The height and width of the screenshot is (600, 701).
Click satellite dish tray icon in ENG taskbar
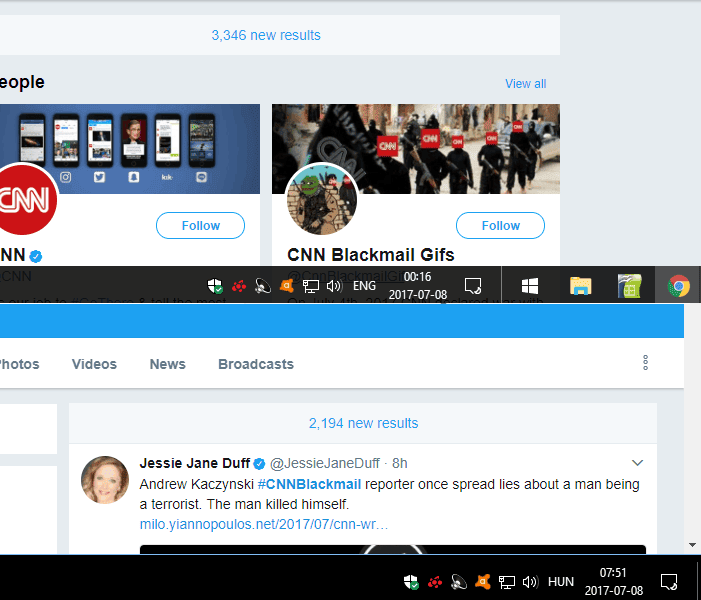click(x=263, y=286)
